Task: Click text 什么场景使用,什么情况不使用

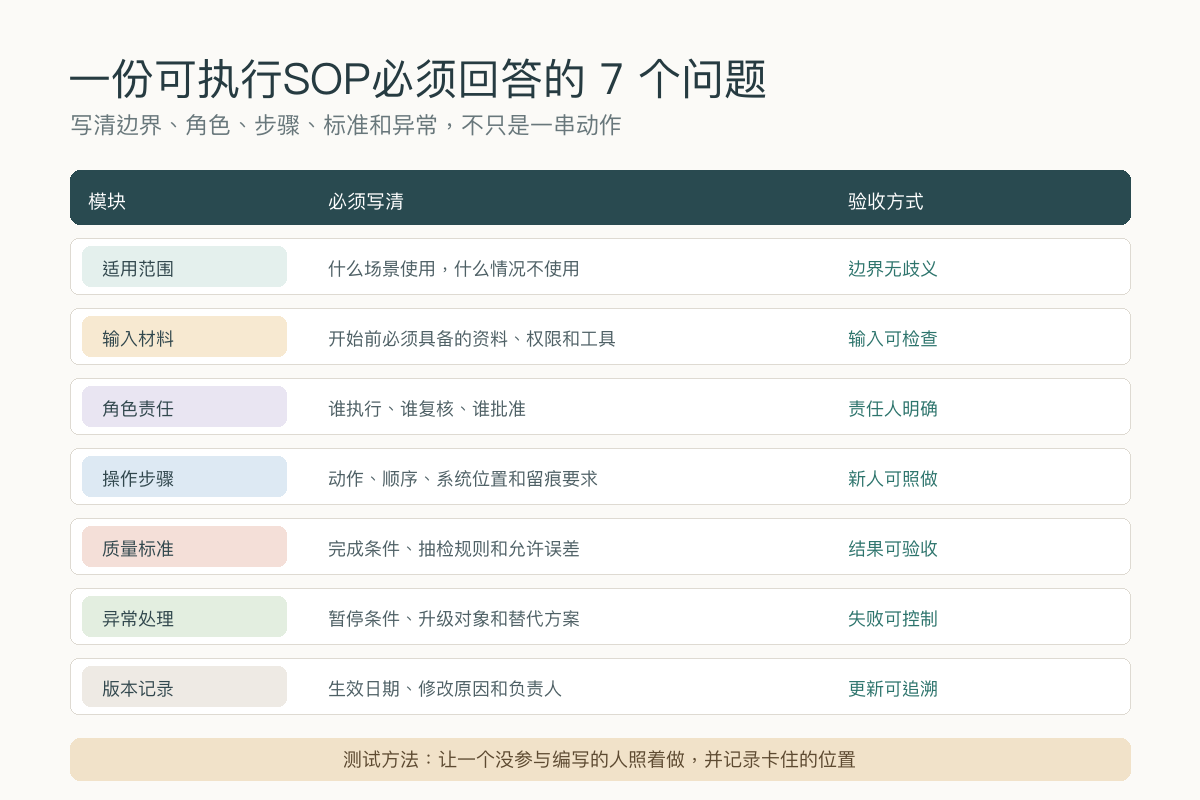Action: pos(454,268)
